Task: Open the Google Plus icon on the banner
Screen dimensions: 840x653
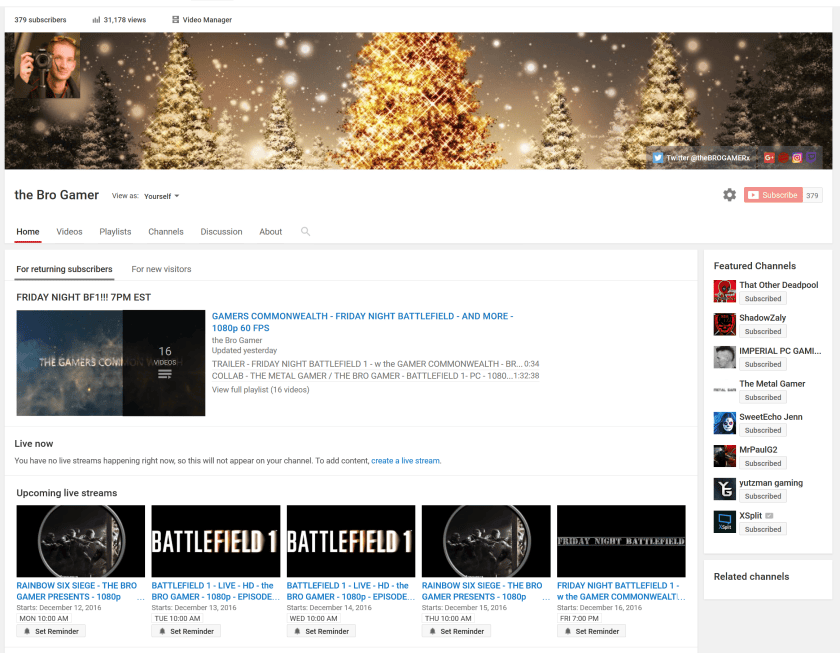Action: pos(769,157)
